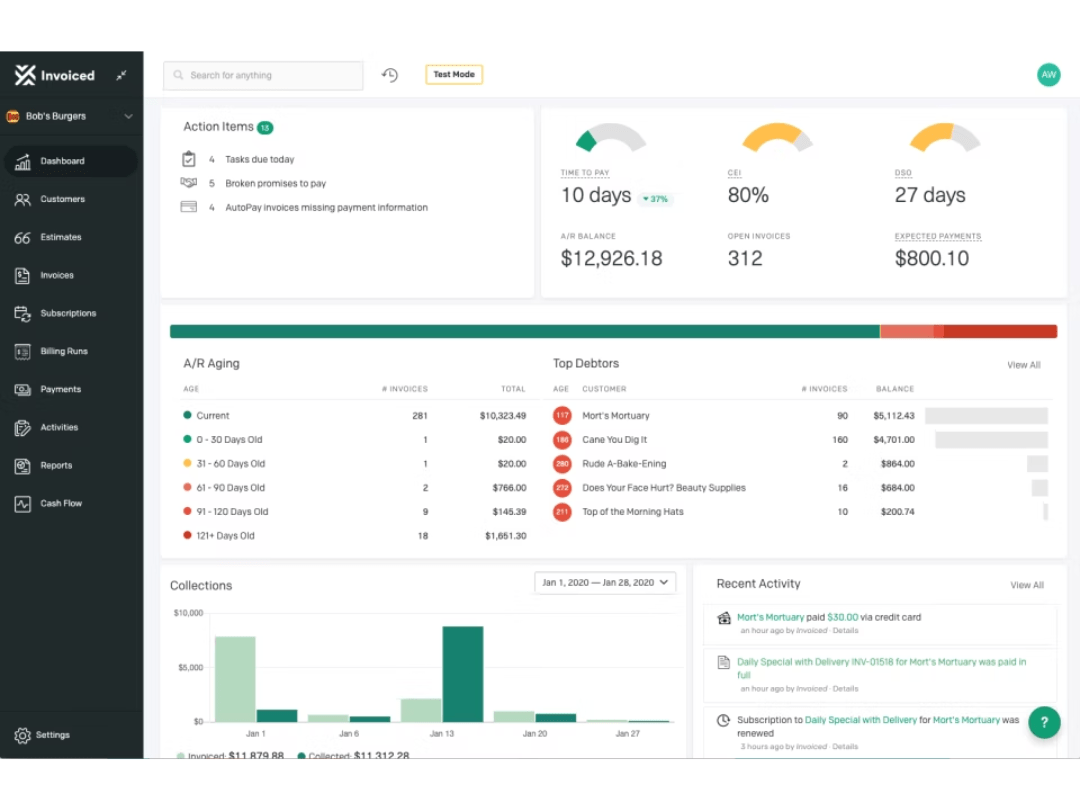This screenshot has width=1080, height=810.
Task: Open the Customers section in sidebar
Action: click(62, 198)
